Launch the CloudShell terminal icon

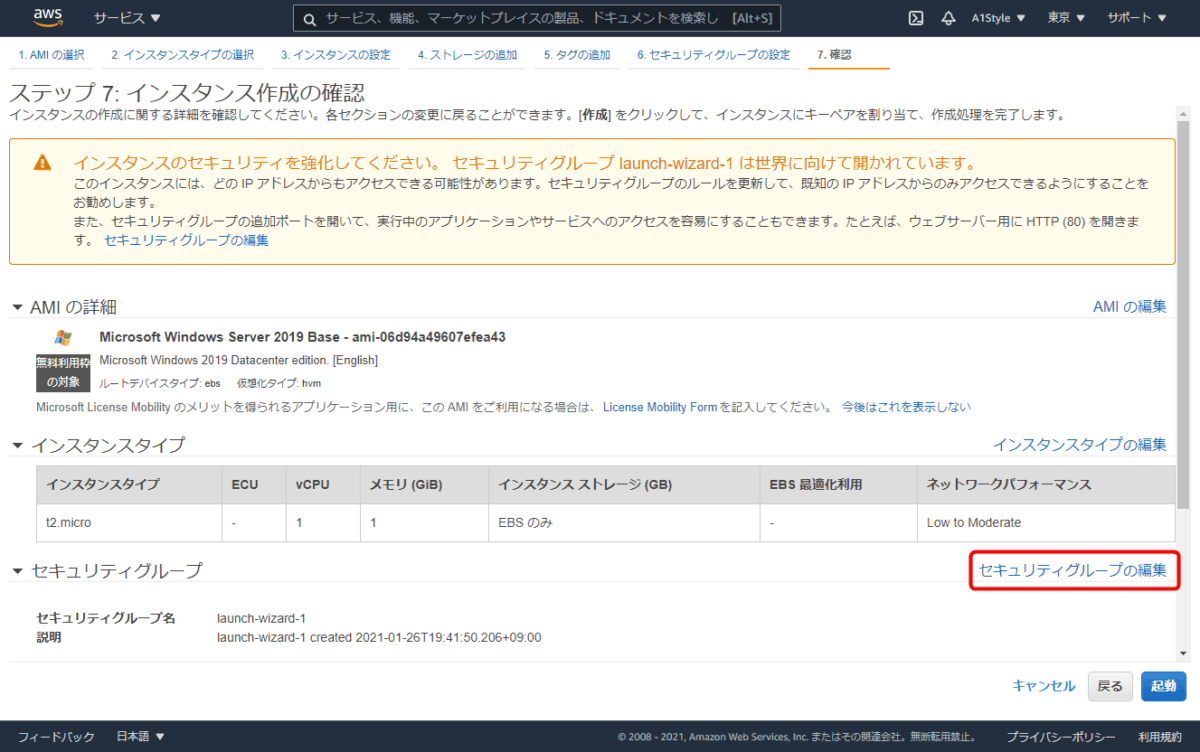(x=915, y=17)
